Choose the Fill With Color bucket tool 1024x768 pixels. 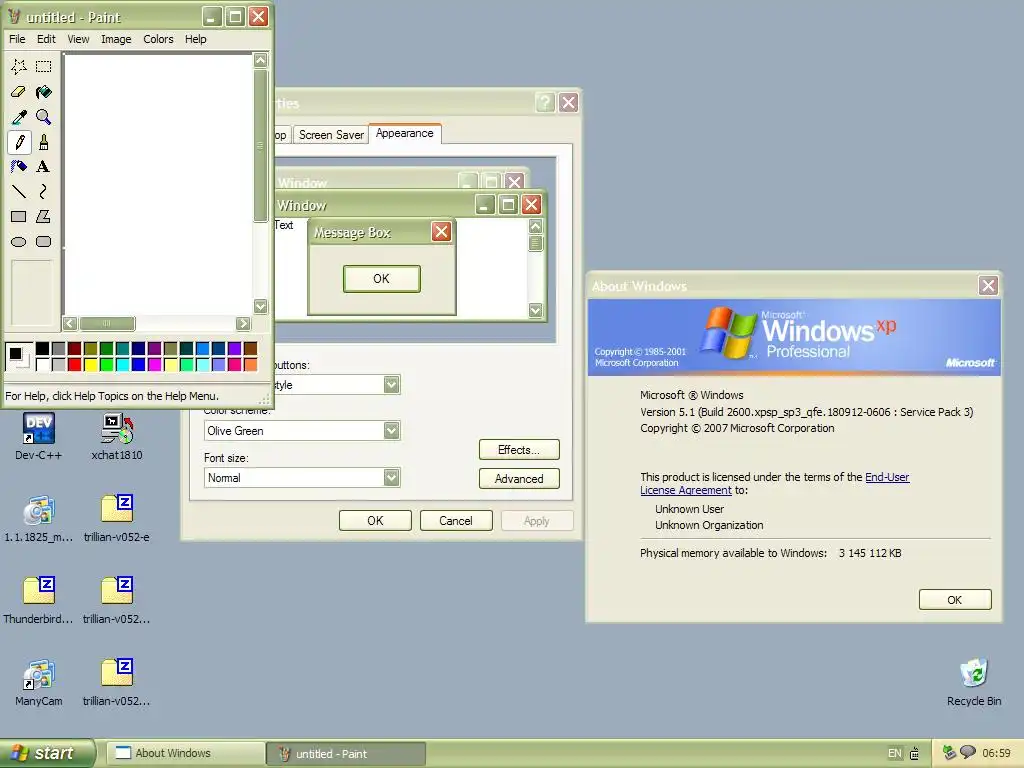pyautogui.click(x=44, y=92)
